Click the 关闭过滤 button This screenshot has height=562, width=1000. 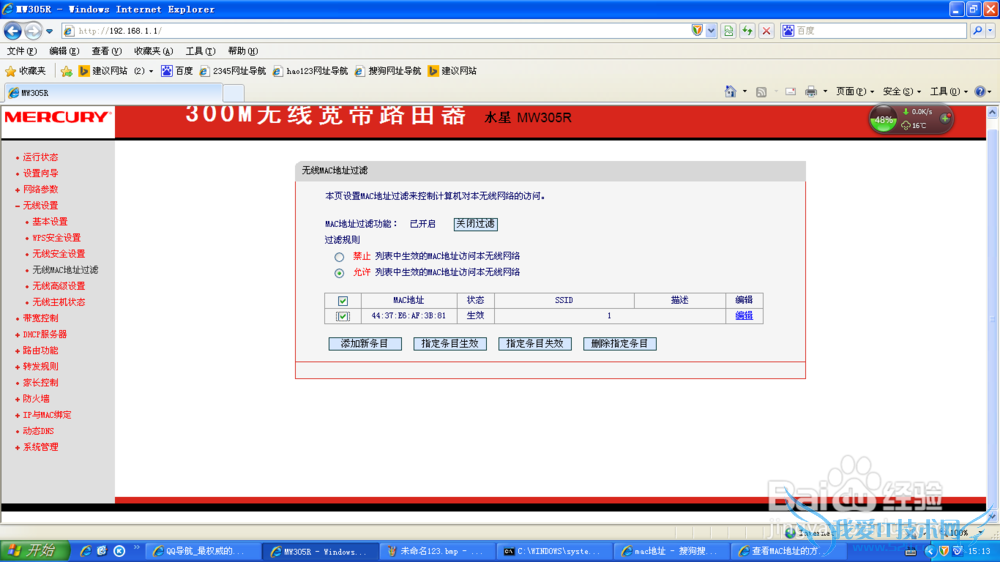coord(475,224)
